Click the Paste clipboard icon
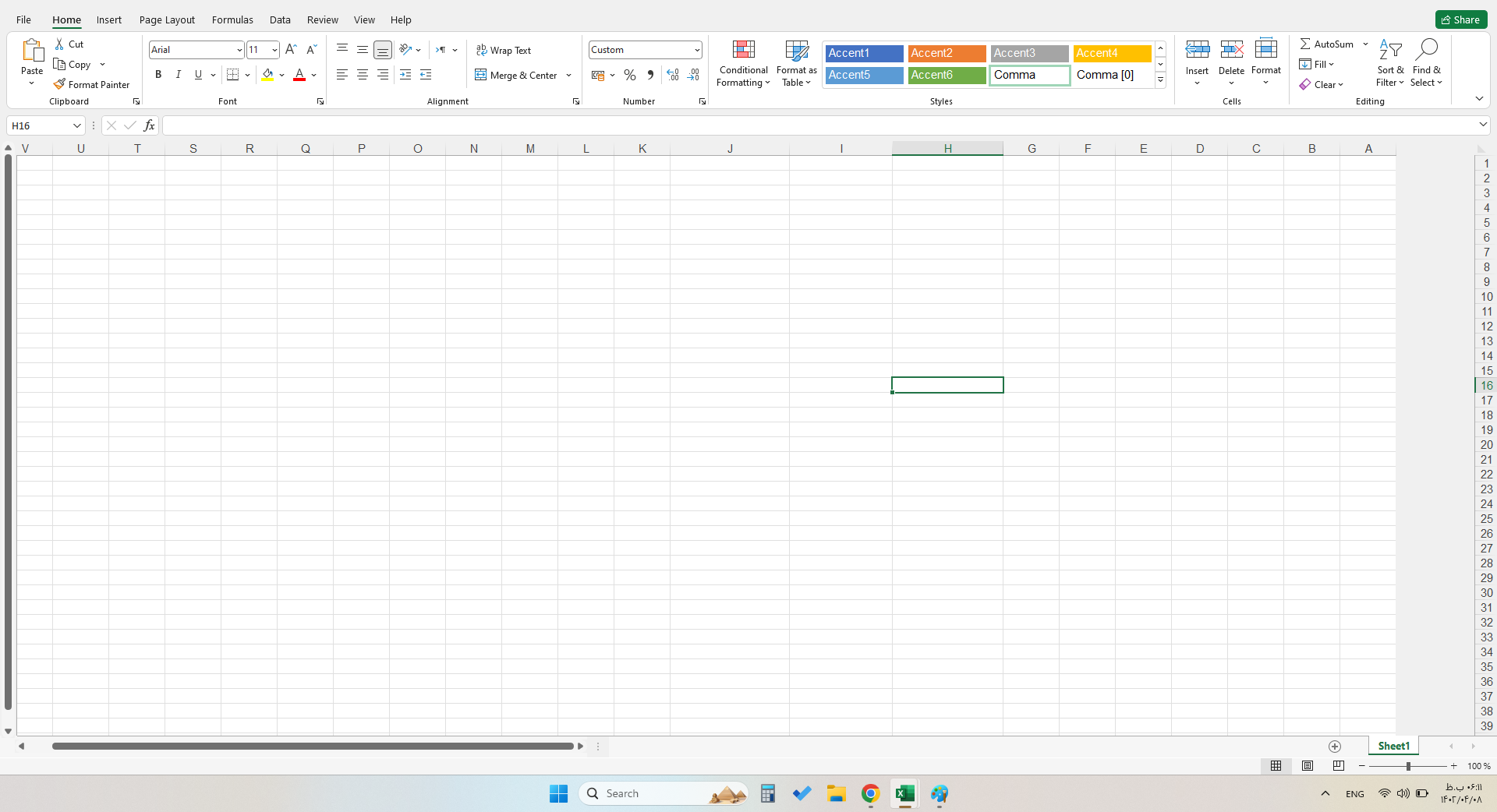The height and width of the screenshot is (812, 1497). (32, 51)
